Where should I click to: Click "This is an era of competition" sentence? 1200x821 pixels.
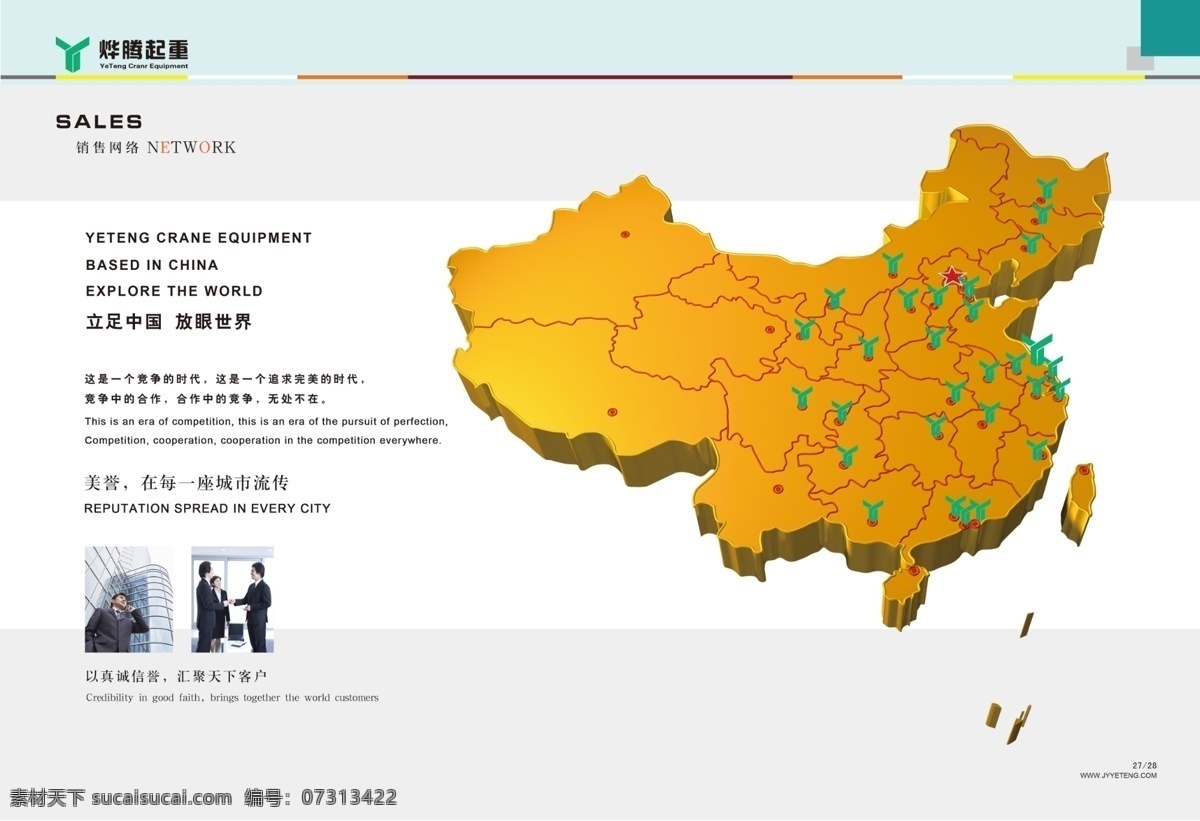[267, 422]
